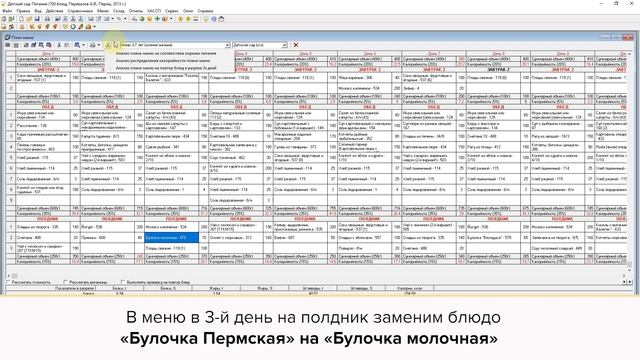Click the green plus icon in main toolbar

(157, 19)
